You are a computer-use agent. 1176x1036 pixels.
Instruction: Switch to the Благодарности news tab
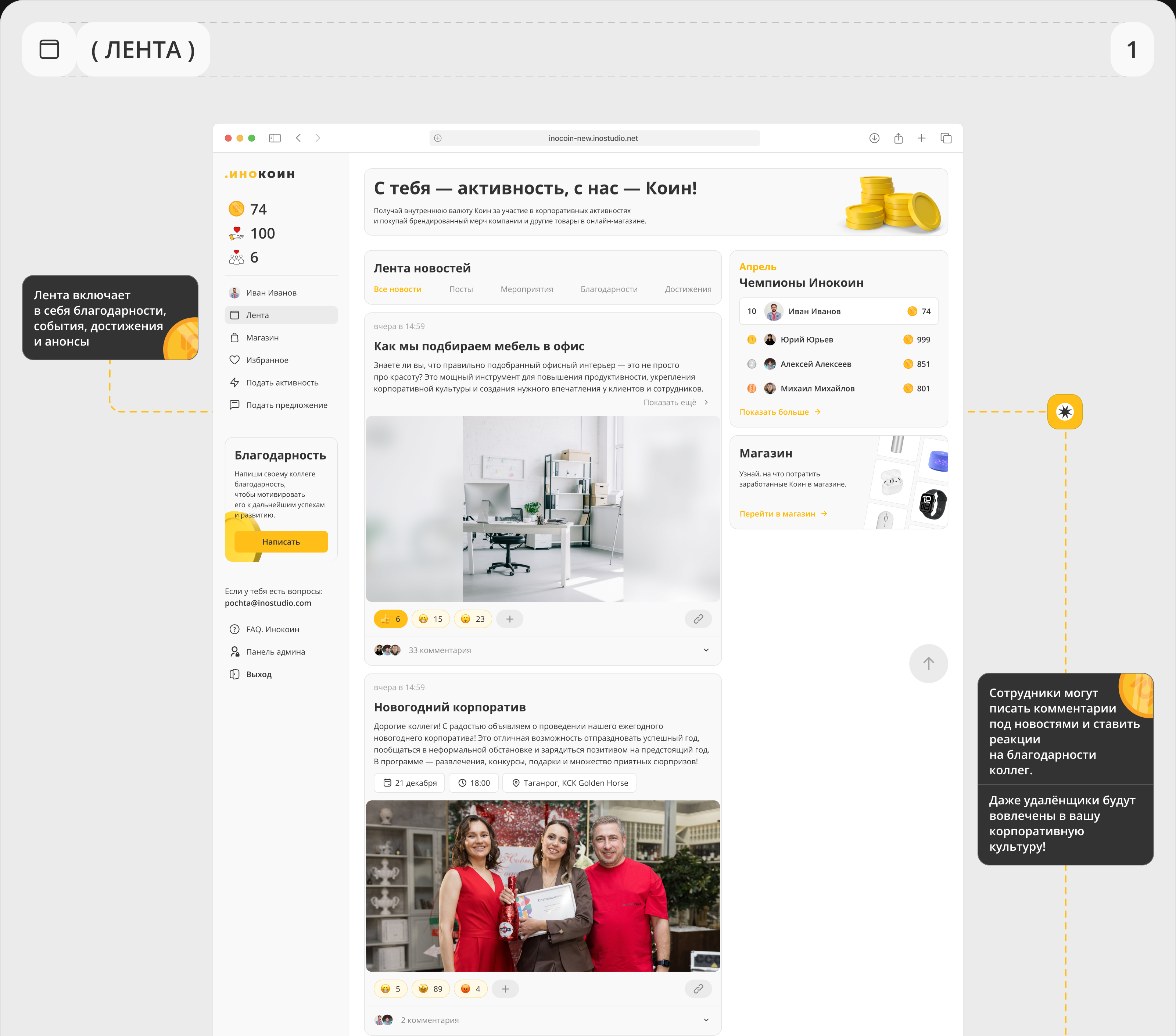coord(609,289)
